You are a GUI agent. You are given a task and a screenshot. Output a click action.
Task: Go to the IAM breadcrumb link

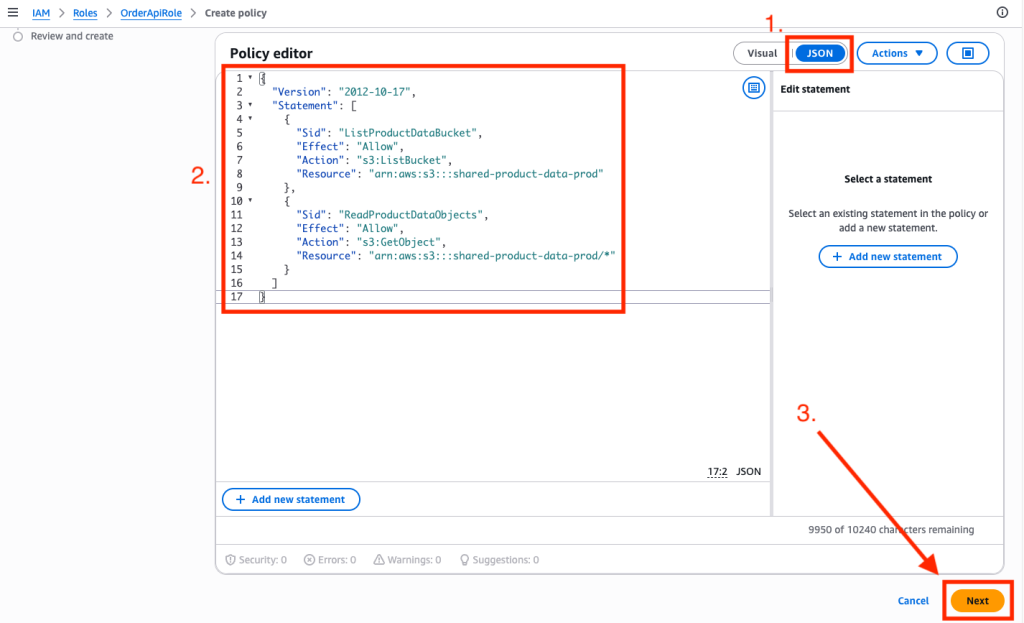(41, 13)
